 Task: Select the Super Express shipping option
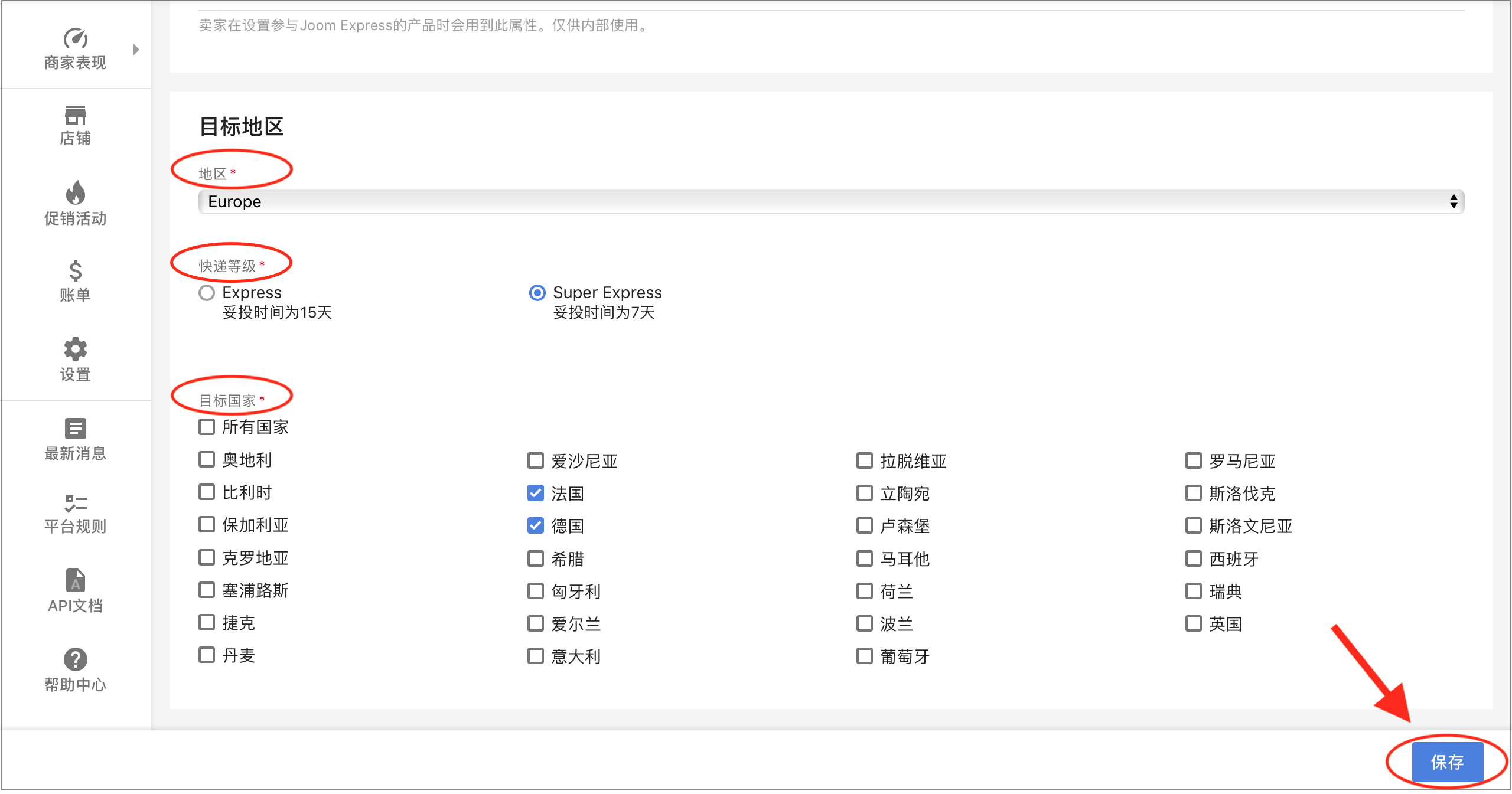pos(536,293)
